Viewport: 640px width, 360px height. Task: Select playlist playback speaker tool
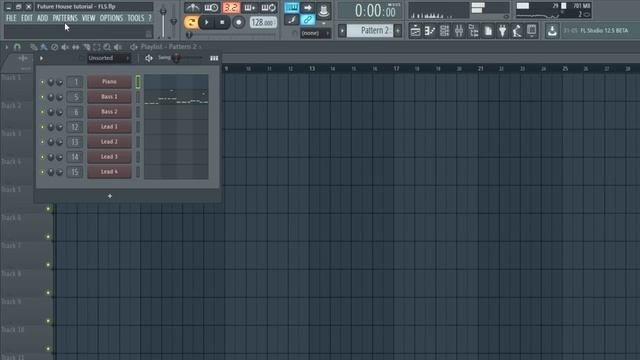[118, 47]
